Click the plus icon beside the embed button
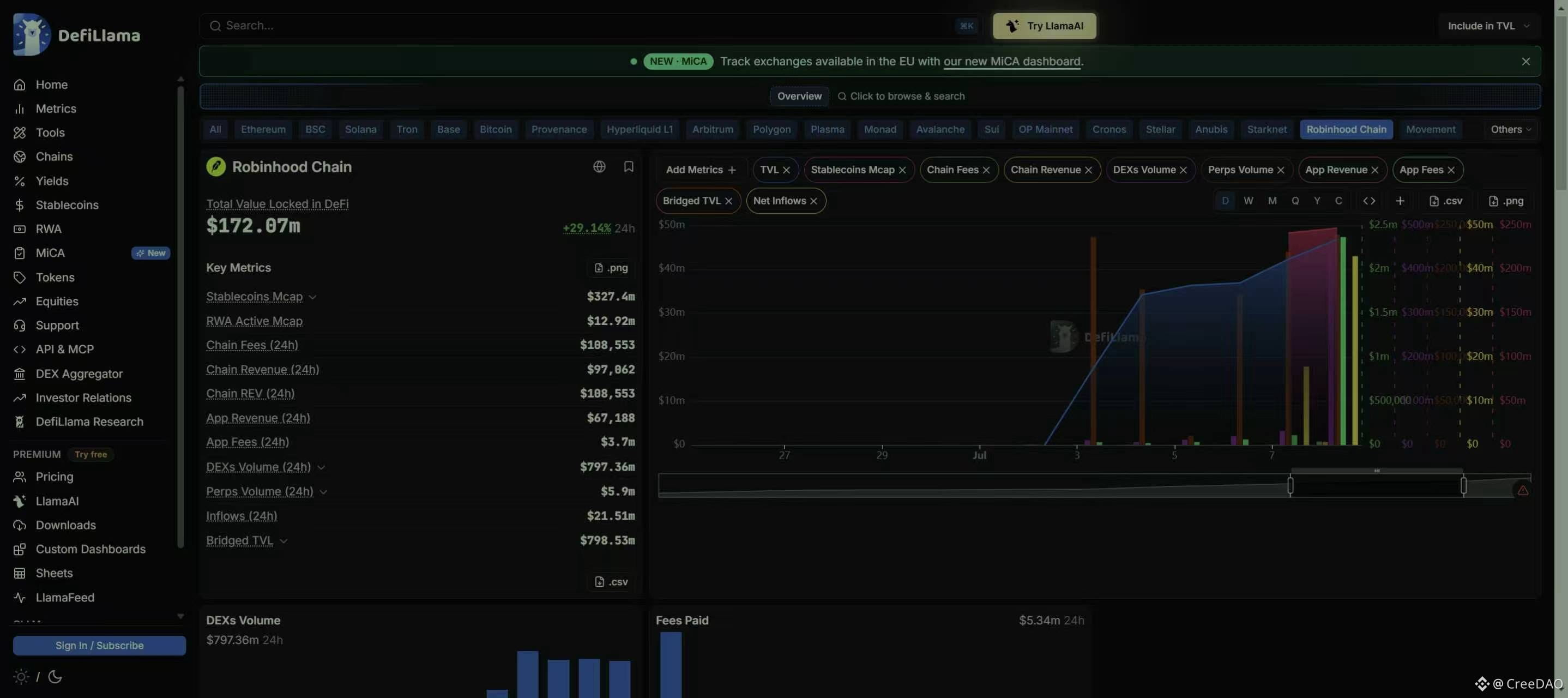Screen dimensions: 1568x698 [x=1400, y=201]
